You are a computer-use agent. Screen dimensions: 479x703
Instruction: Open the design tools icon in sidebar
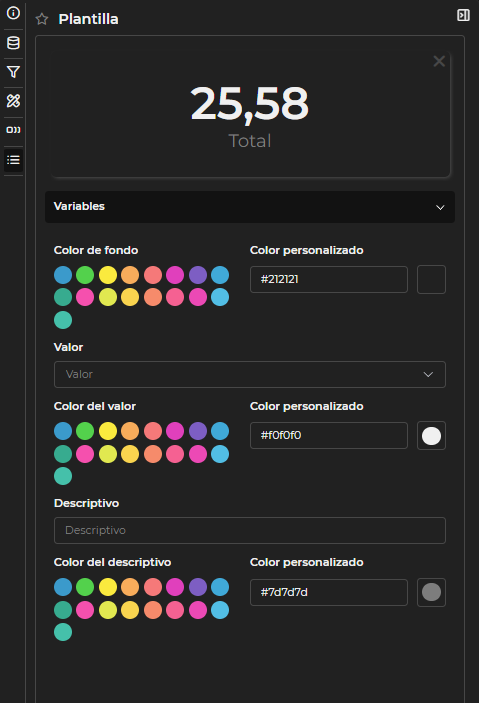click(13, 101)
